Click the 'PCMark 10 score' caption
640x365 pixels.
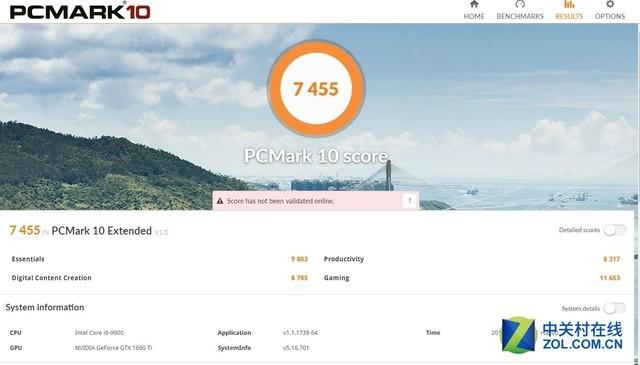[x=316, y=156]
